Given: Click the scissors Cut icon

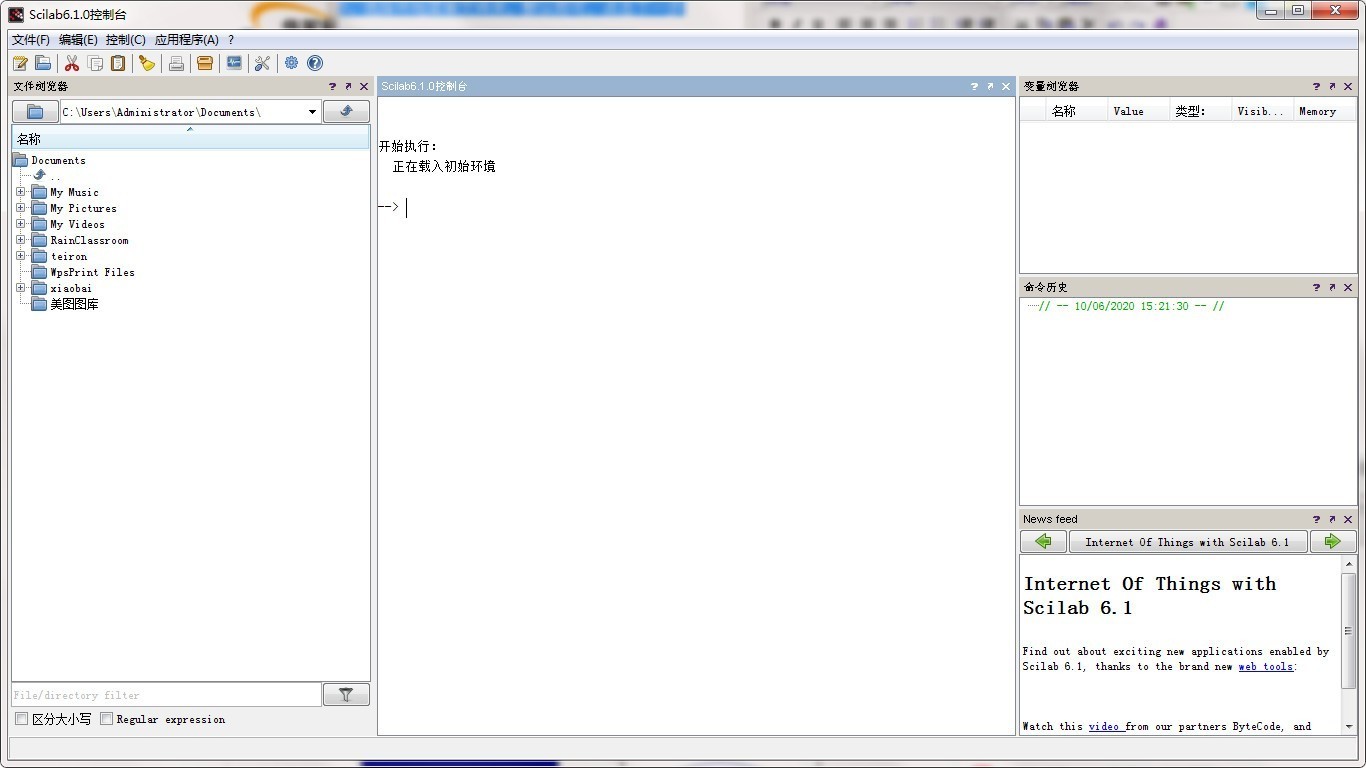Looking at the screenshot, I should pos(72,63).
